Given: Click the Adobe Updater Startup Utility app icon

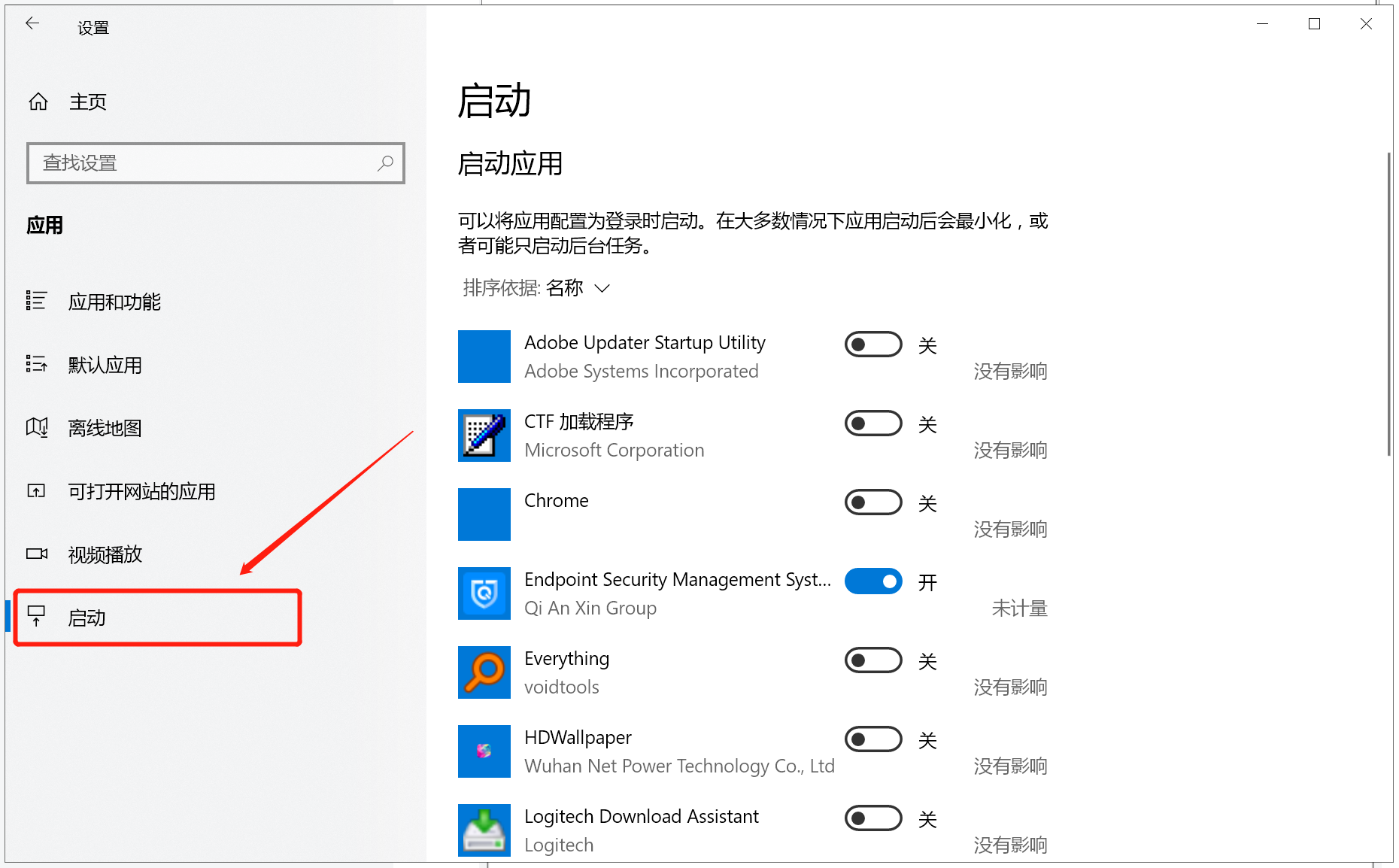Looking at the screenshot, I should click(484, 357).
